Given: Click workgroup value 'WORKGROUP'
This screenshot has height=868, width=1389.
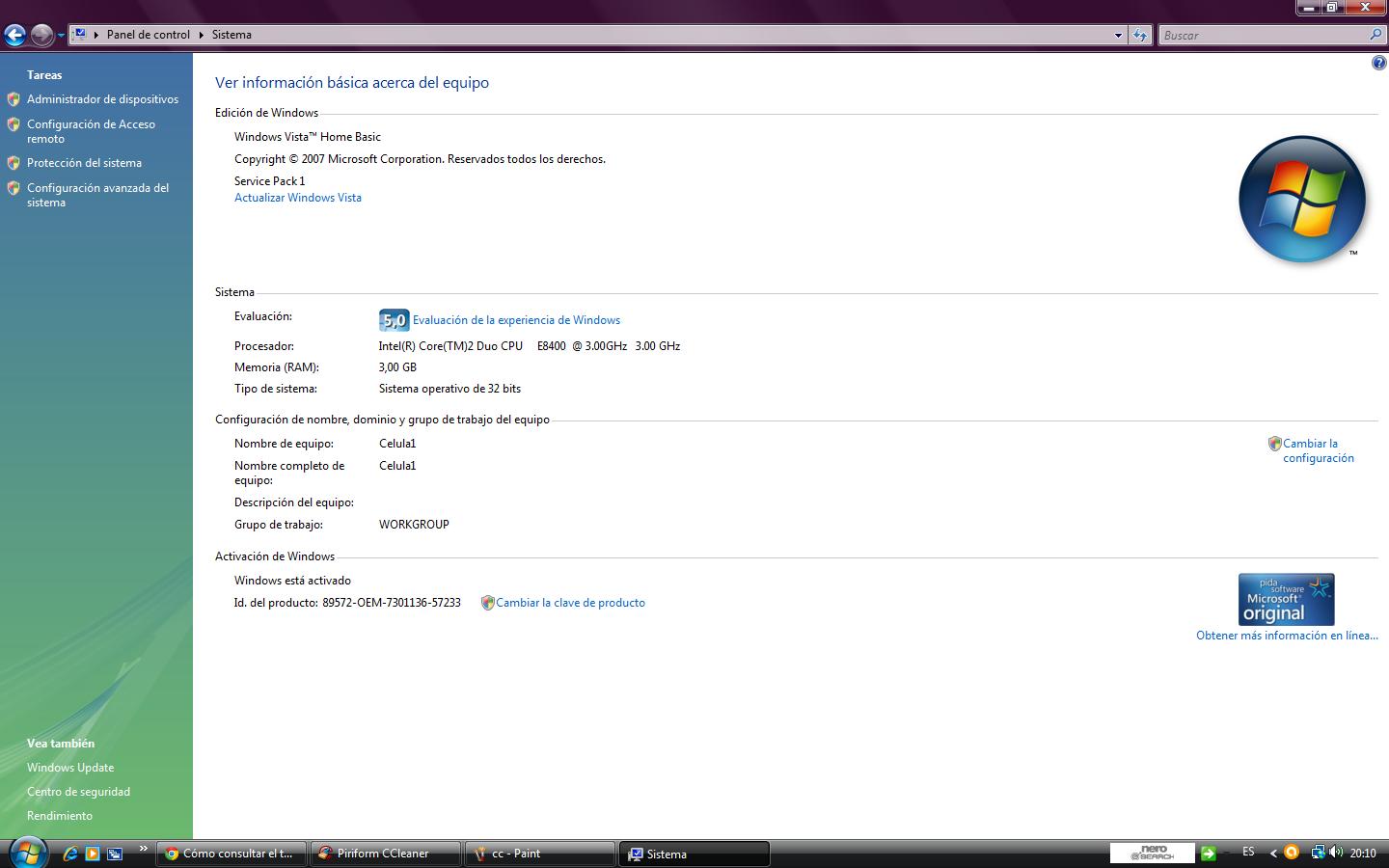Looking at the screenshot, I should [414, 525].
